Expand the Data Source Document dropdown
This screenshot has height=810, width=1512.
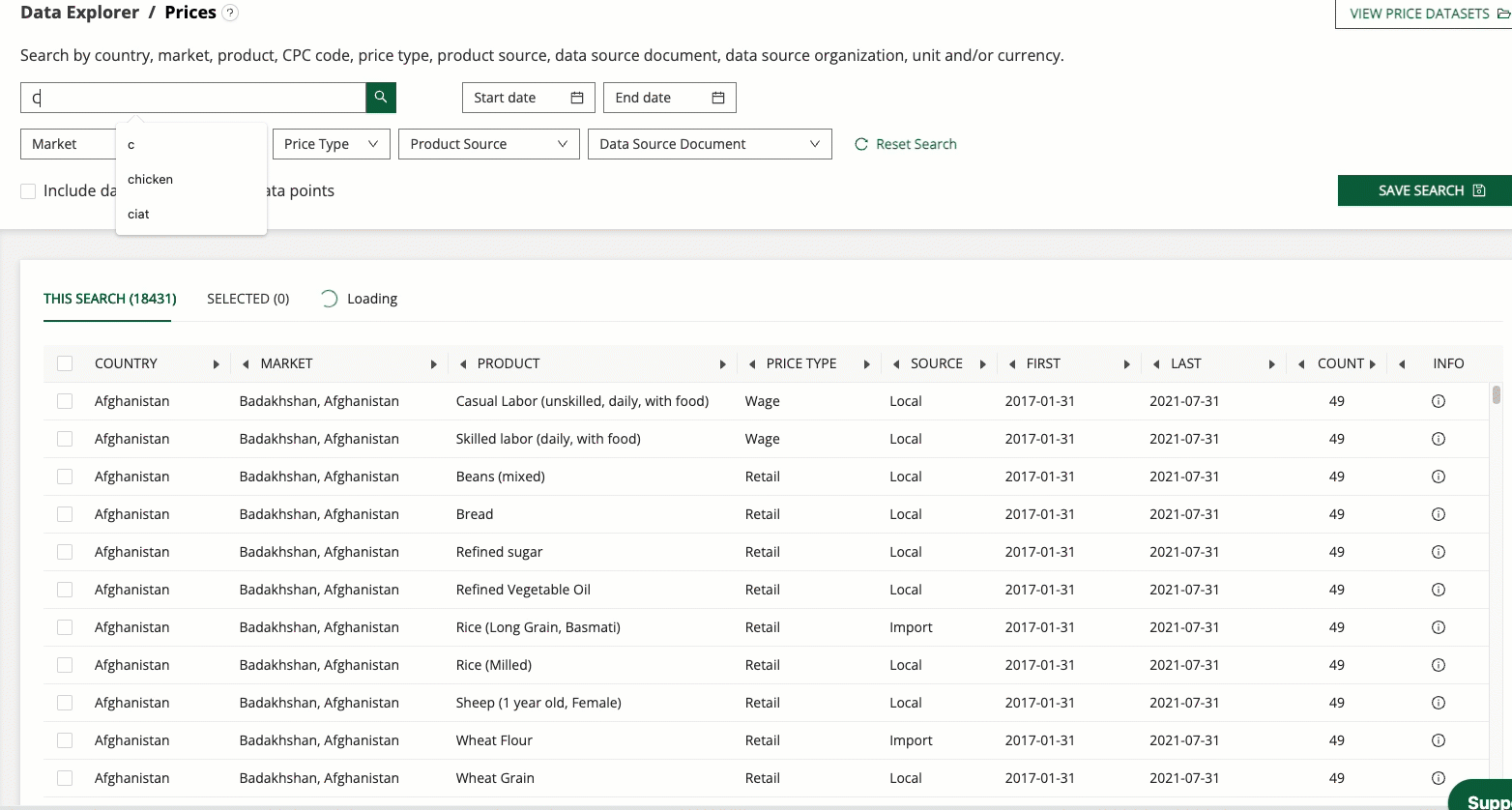(x=710, y=144)
